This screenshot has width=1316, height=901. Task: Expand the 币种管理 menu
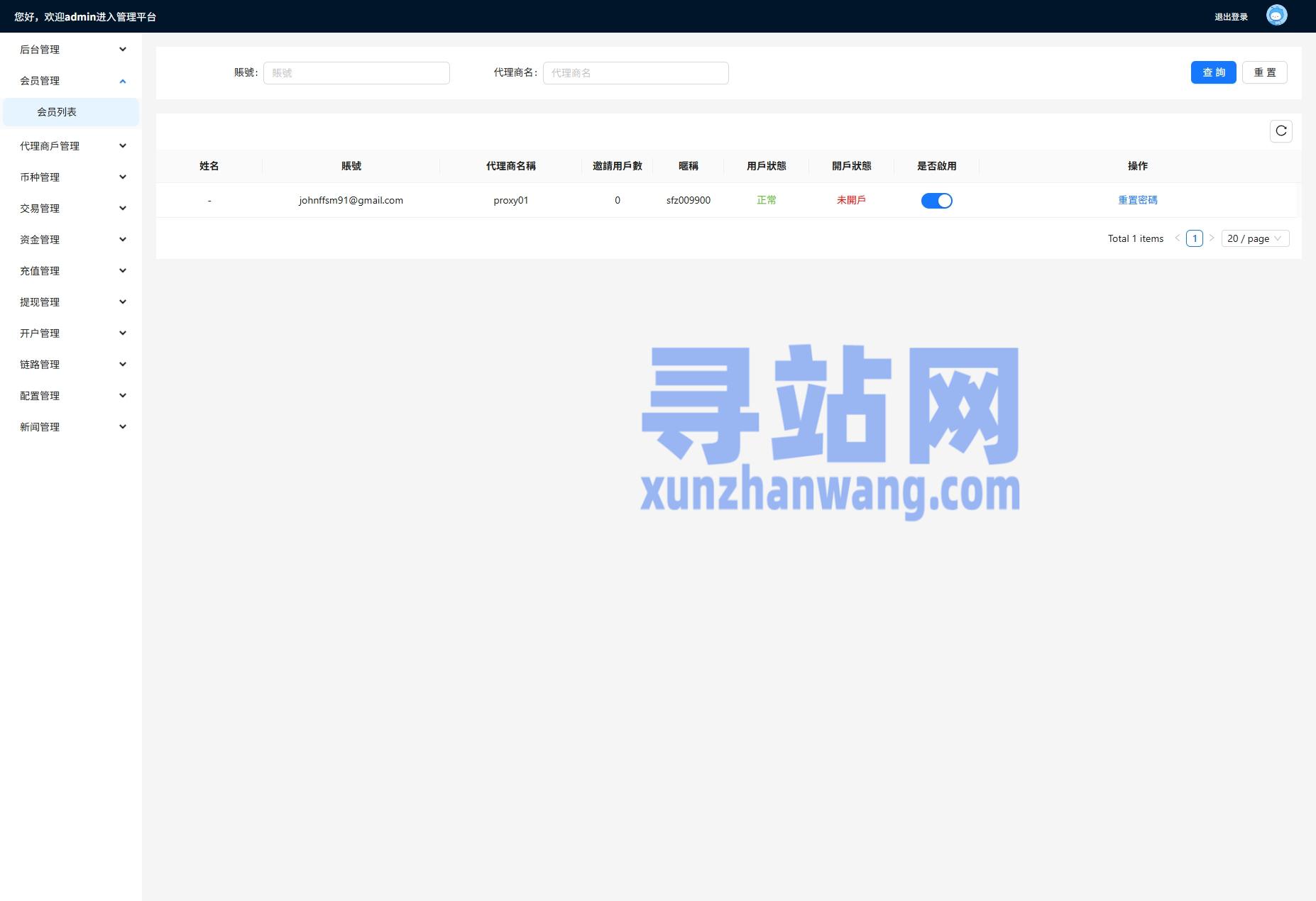71,177
